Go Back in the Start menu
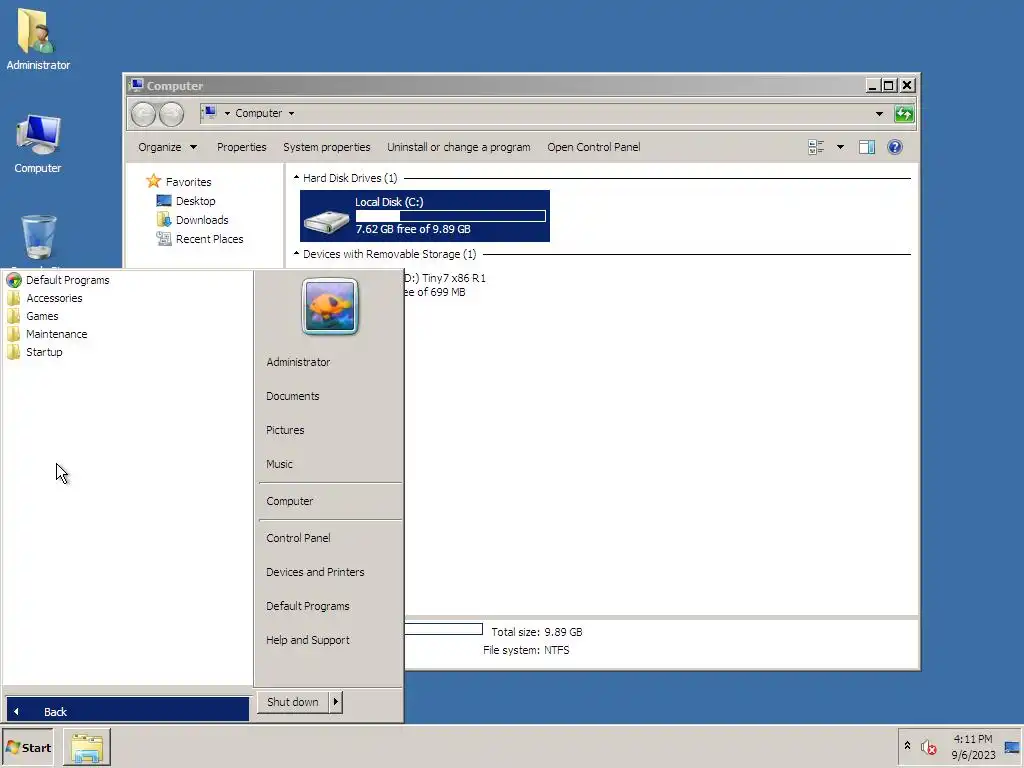1024x768 pixels. coord(127,711)
